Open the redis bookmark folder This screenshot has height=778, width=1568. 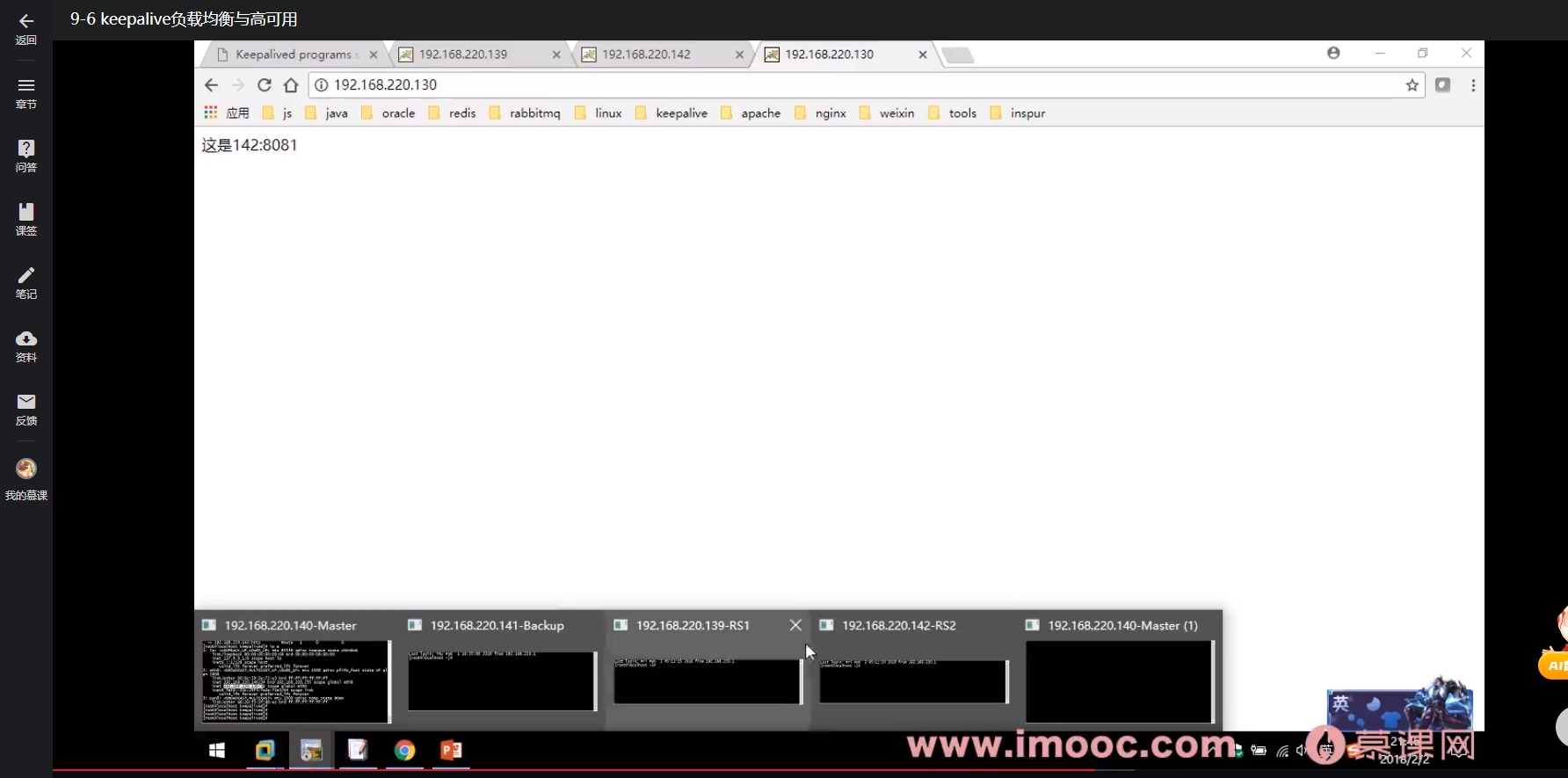click(452, 113)
